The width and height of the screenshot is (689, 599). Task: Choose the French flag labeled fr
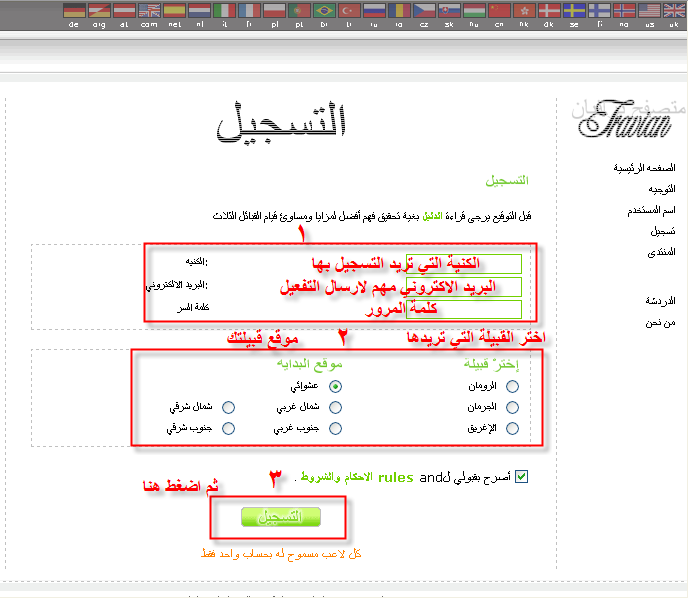point(248,11)
